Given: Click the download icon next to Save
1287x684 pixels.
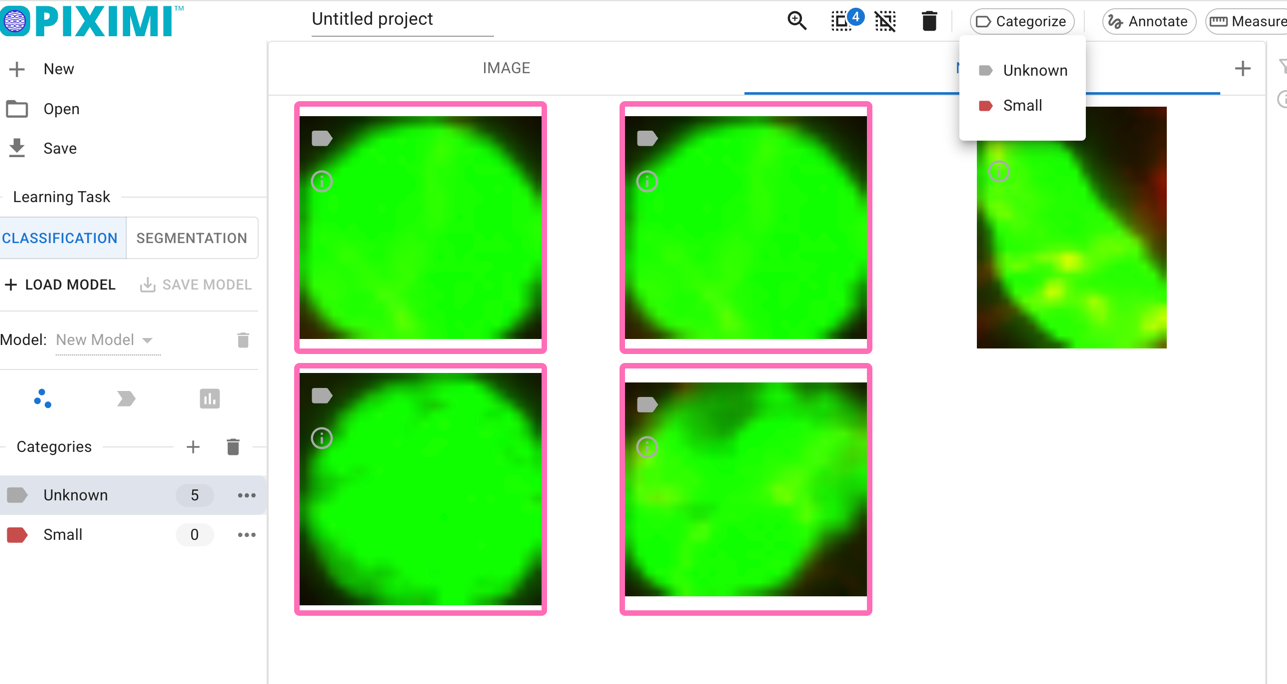Looking at the screenshot, I should [x=17, y=148].
